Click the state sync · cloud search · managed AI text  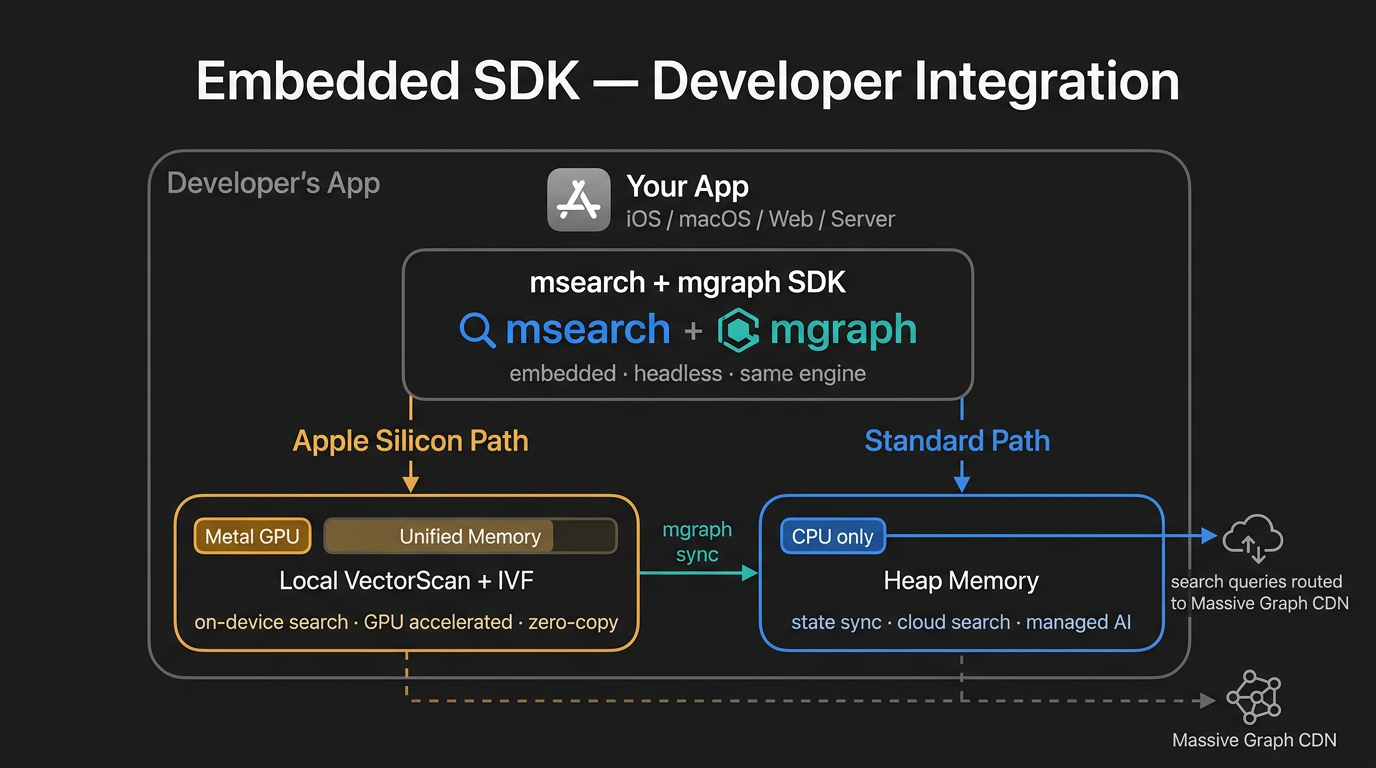tap(961, 622)
